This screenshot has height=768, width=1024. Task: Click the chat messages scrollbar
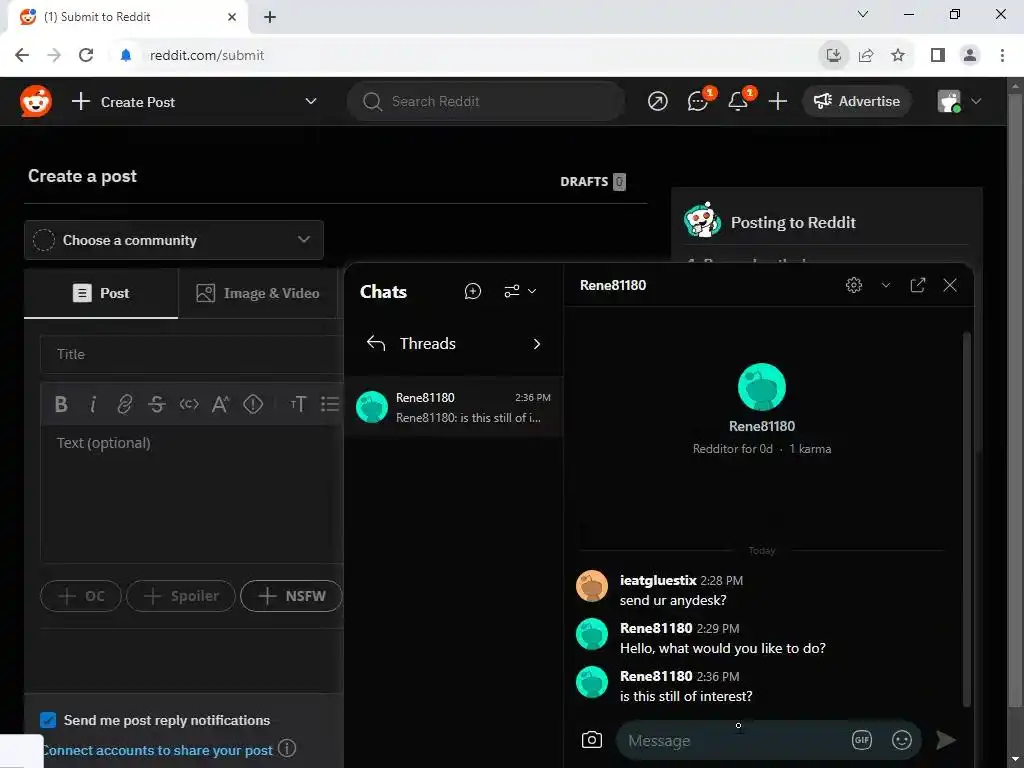[967, 519]
